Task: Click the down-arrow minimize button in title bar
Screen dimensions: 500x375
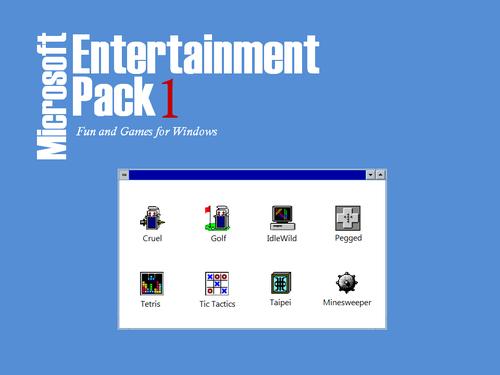Action: [371, 175]
